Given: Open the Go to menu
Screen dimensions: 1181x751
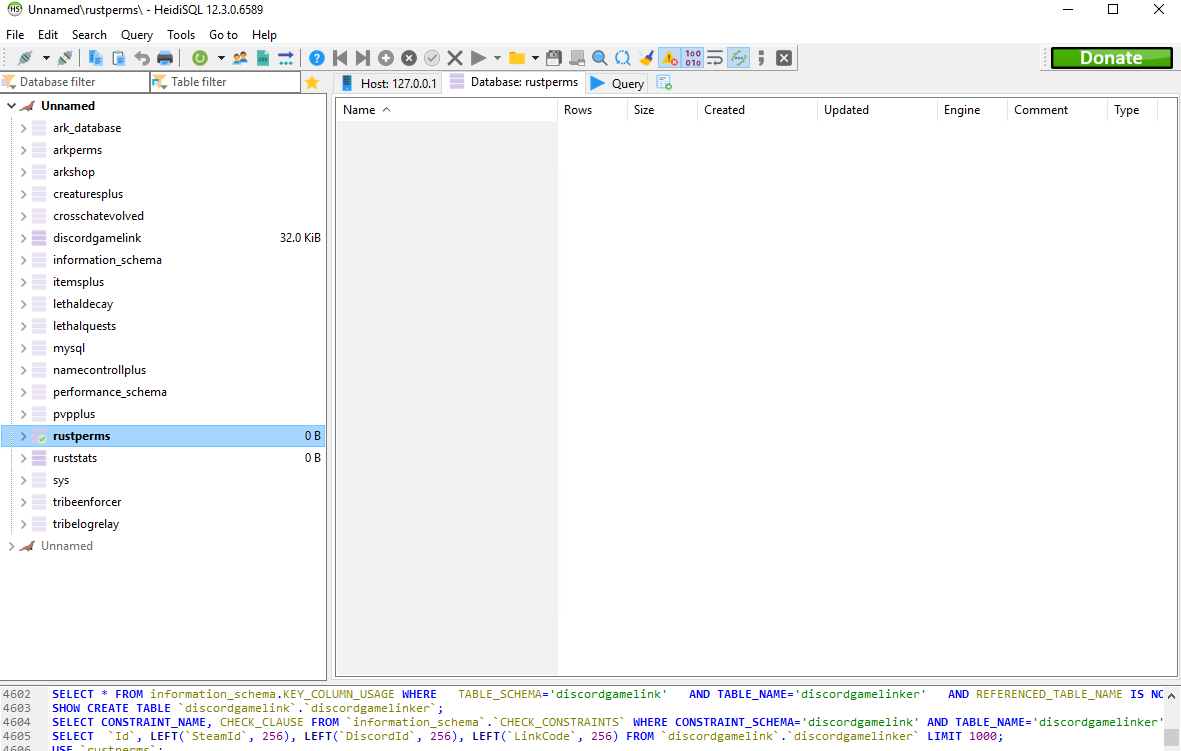Looking at the screenshot, I should coord(223,35).
